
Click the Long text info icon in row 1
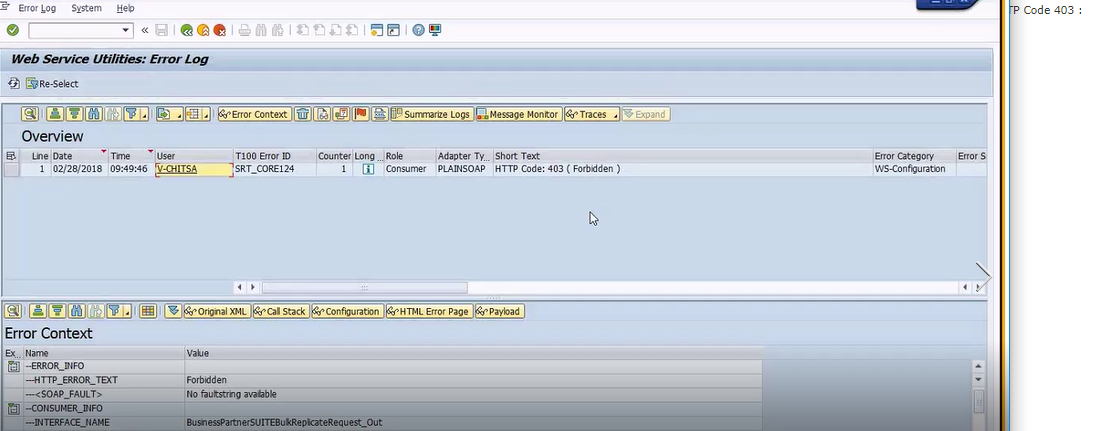click(x=367, y=170)
